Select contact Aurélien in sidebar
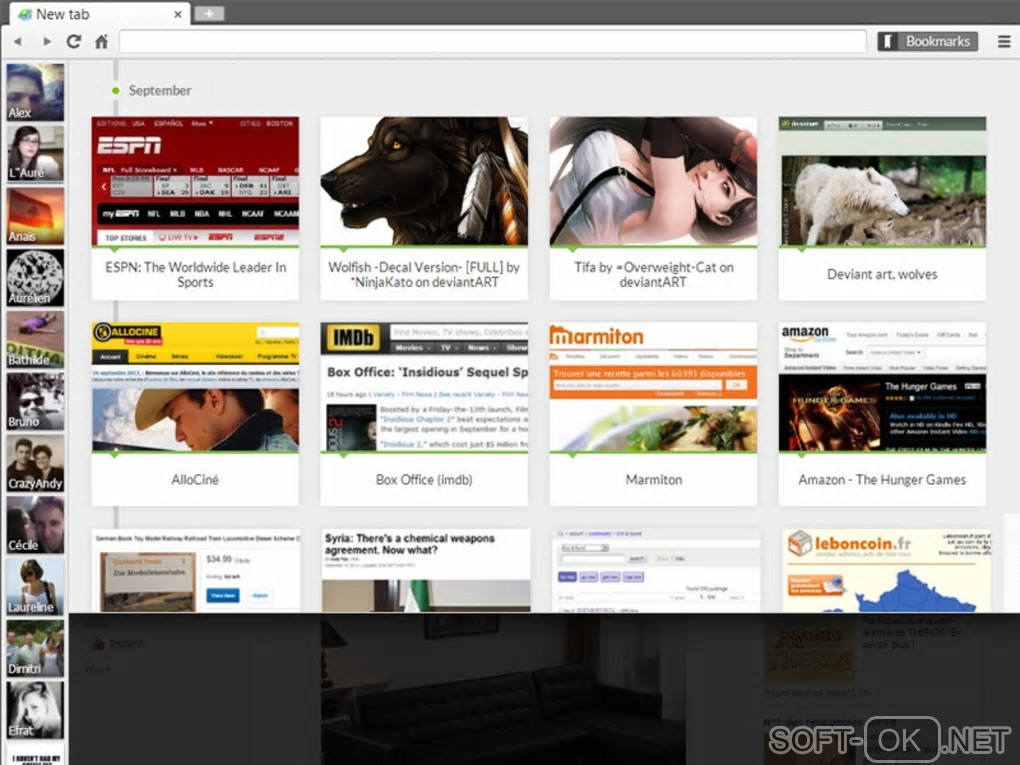 coord(35,277)
